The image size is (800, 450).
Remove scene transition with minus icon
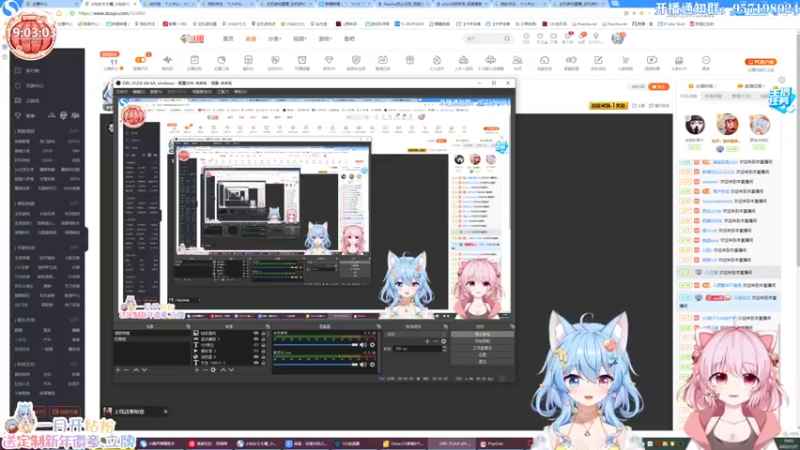click(x=436, y=341)
